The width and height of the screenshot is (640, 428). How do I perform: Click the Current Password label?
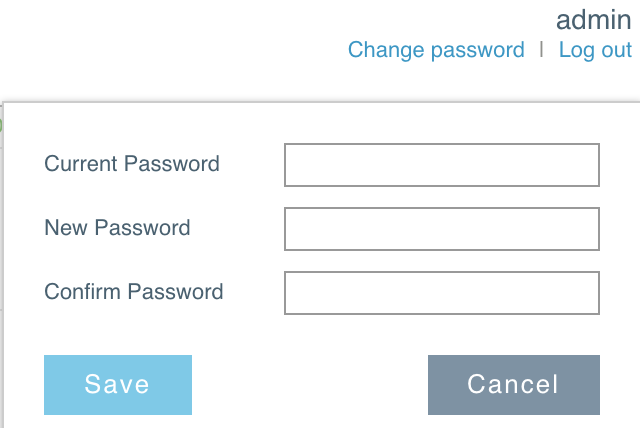tap(132, 164)
